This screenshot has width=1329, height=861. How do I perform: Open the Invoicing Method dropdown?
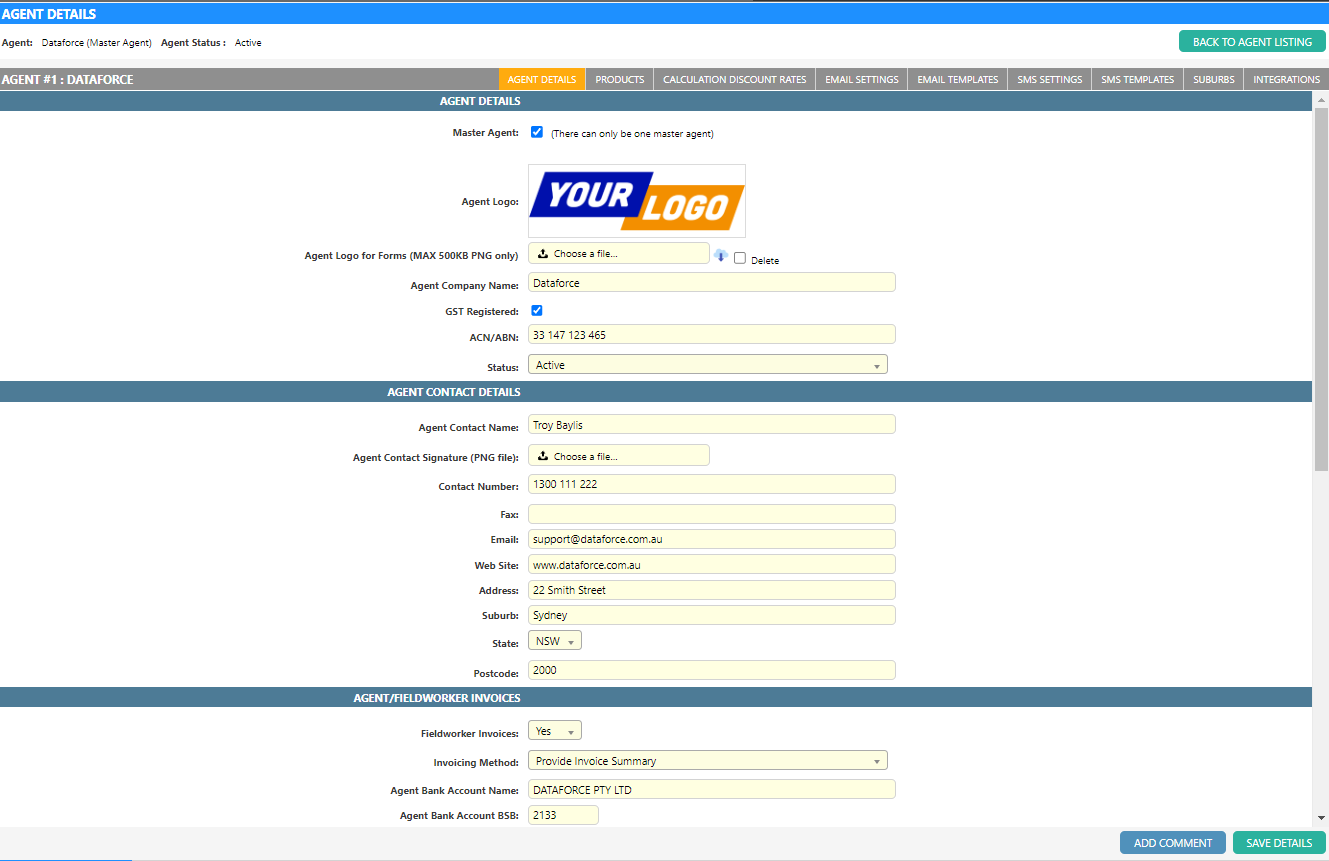tap(707, 761)
